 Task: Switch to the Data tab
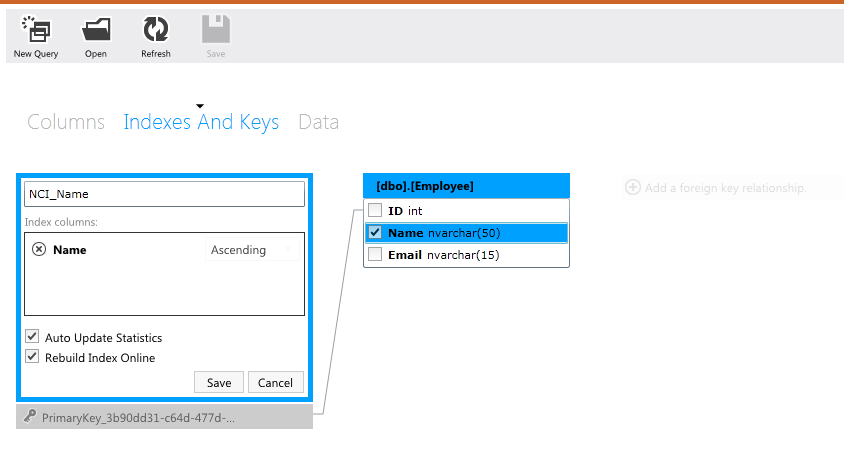click(x=318, y=122)
